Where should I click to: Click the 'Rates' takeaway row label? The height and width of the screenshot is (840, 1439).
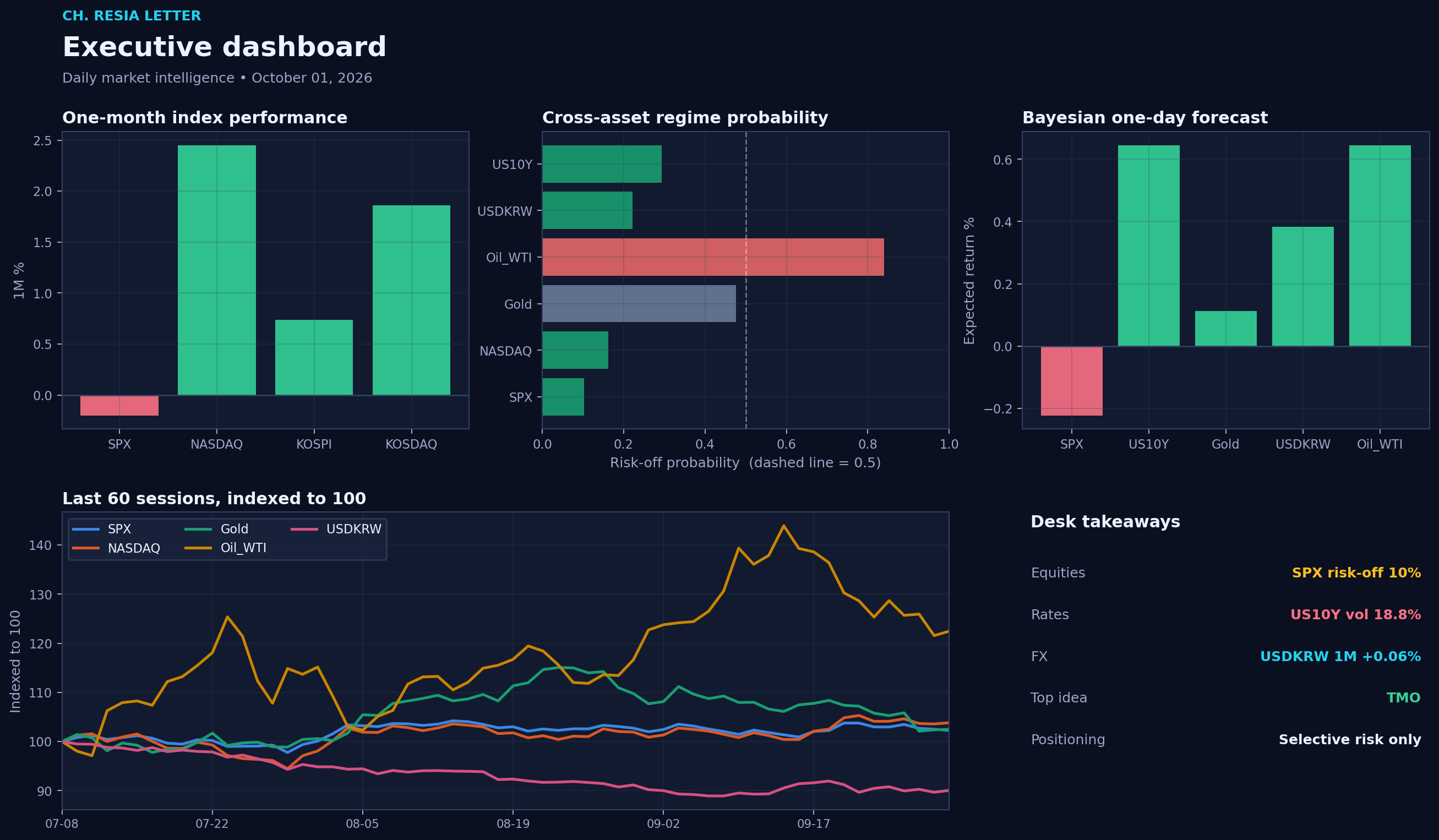1050,614
